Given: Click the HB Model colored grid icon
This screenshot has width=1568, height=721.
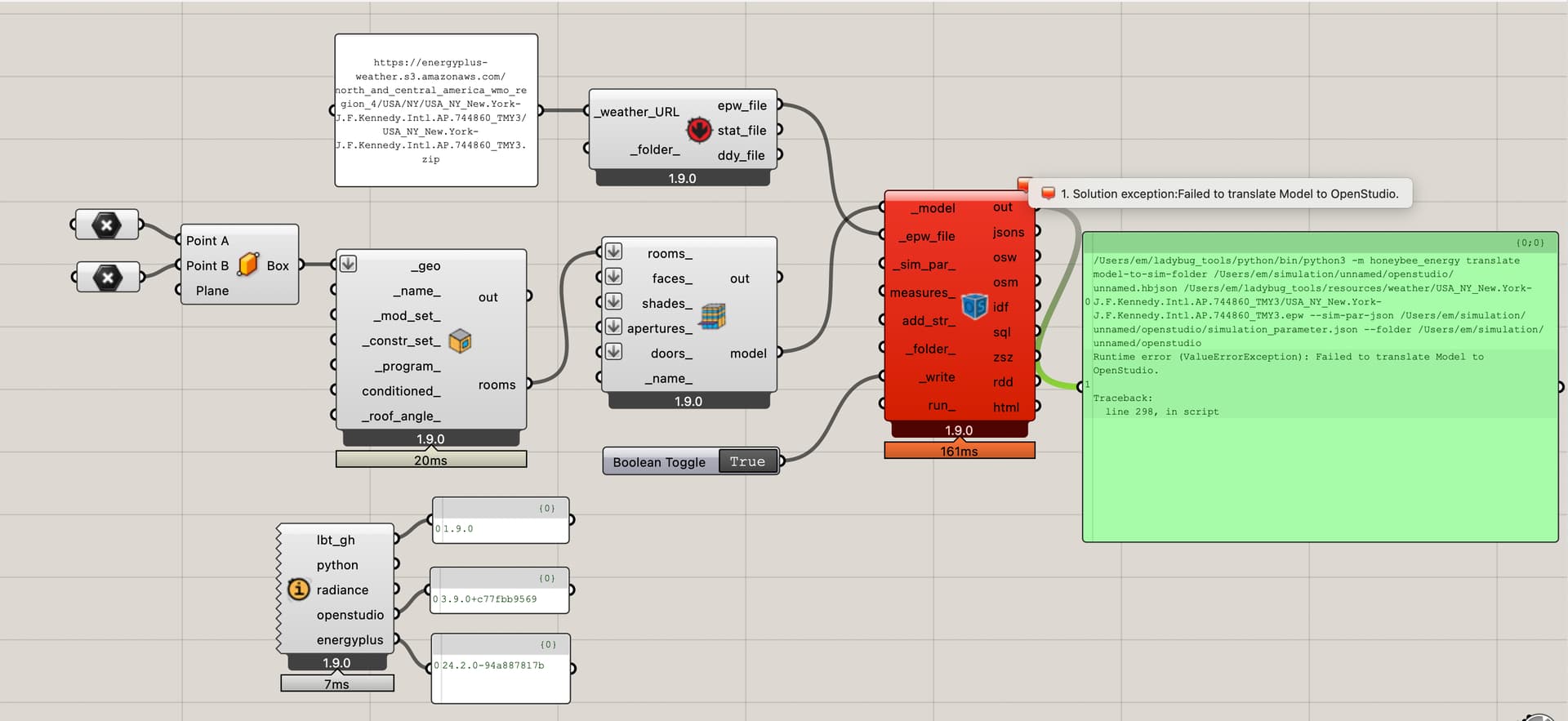Looking at the screenshot, I should click(x=712, y=316).
